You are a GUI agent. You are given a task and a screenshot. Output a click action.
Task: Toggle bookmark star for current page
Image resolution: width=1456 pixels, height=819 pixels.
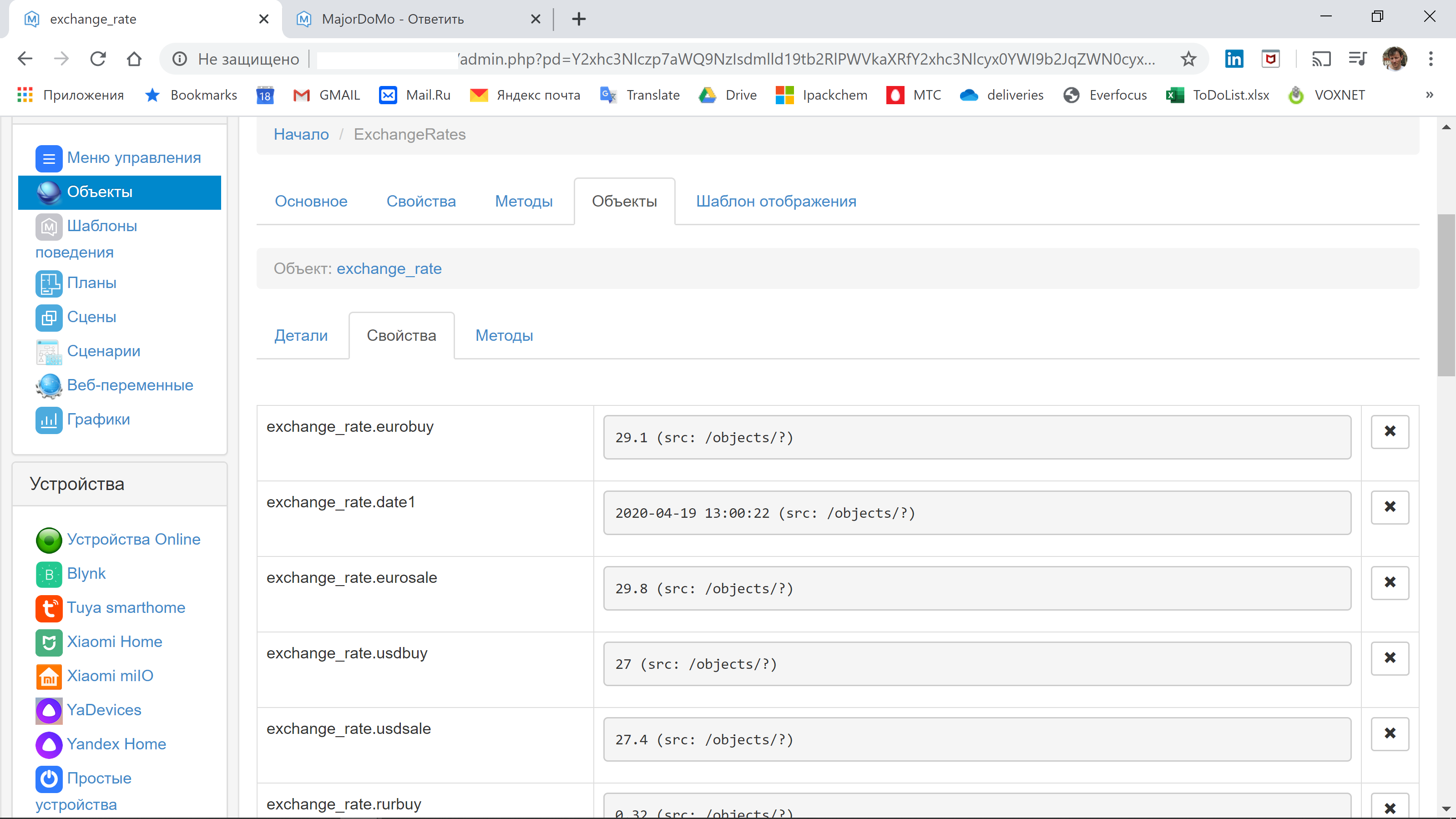tap(1188, 59)
